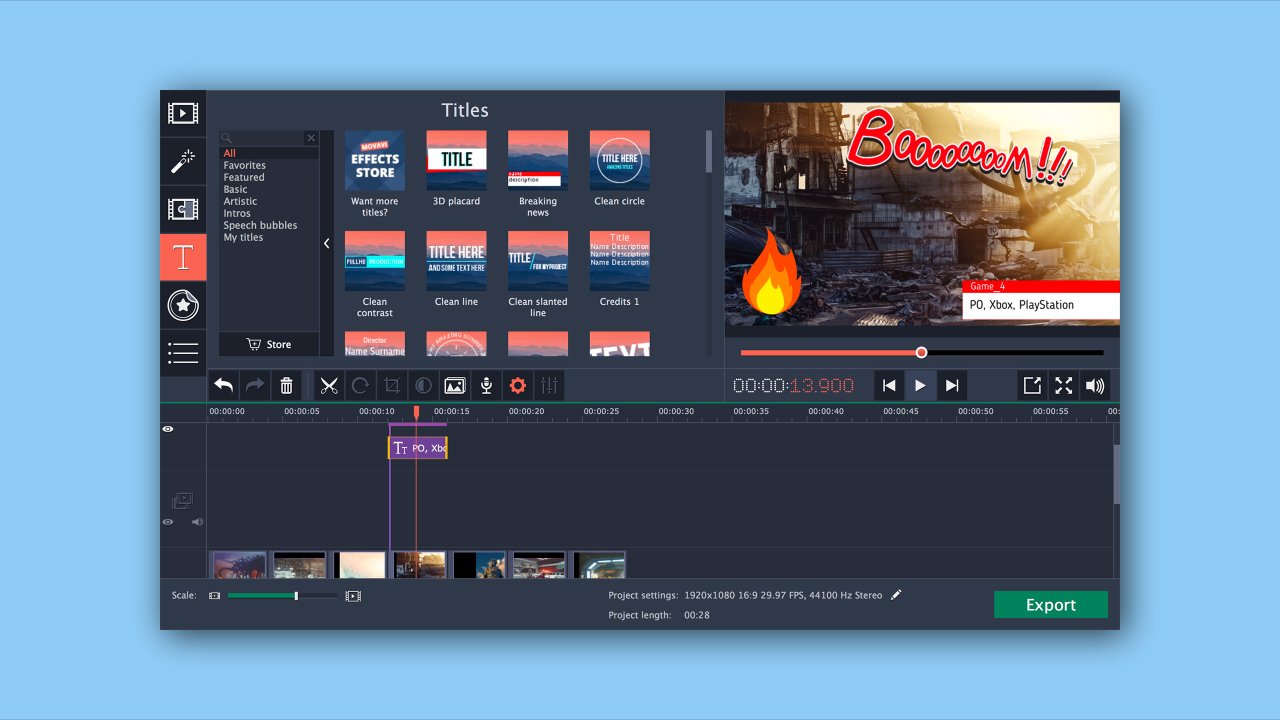Open Color Adjustments
Viewport: 1280px width, 720px height.
pyautogui.click(x=422, y=385)
